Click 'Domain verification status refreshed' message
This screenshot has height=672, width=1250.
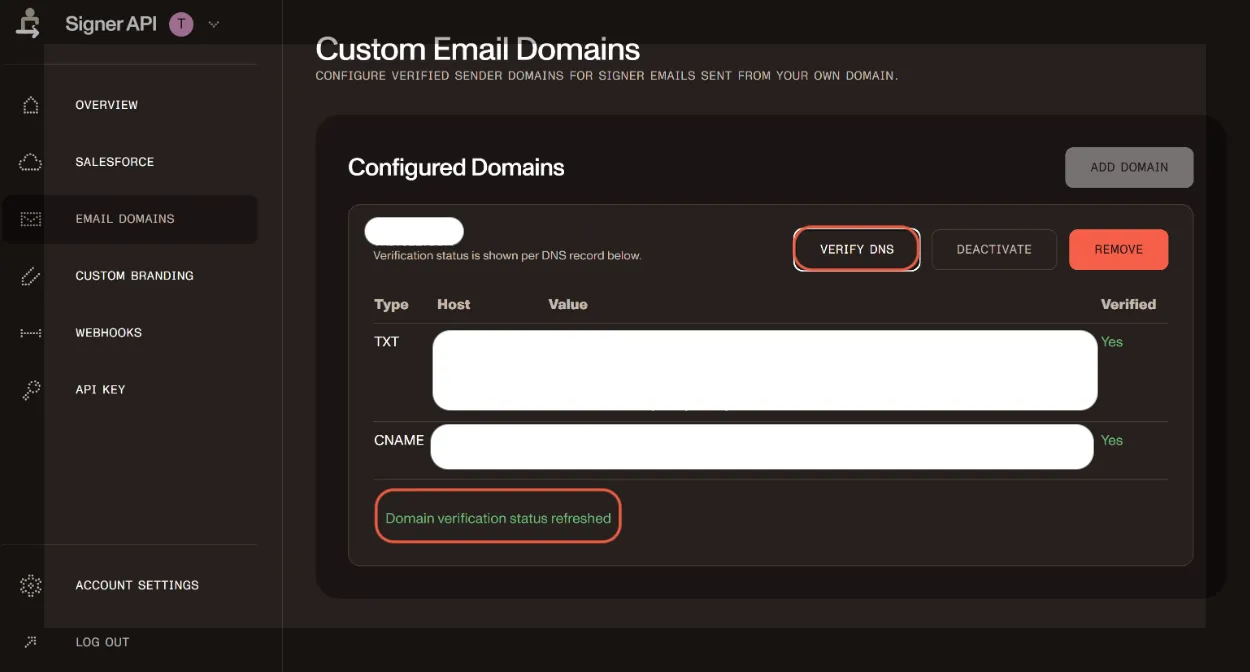[498, 518]
